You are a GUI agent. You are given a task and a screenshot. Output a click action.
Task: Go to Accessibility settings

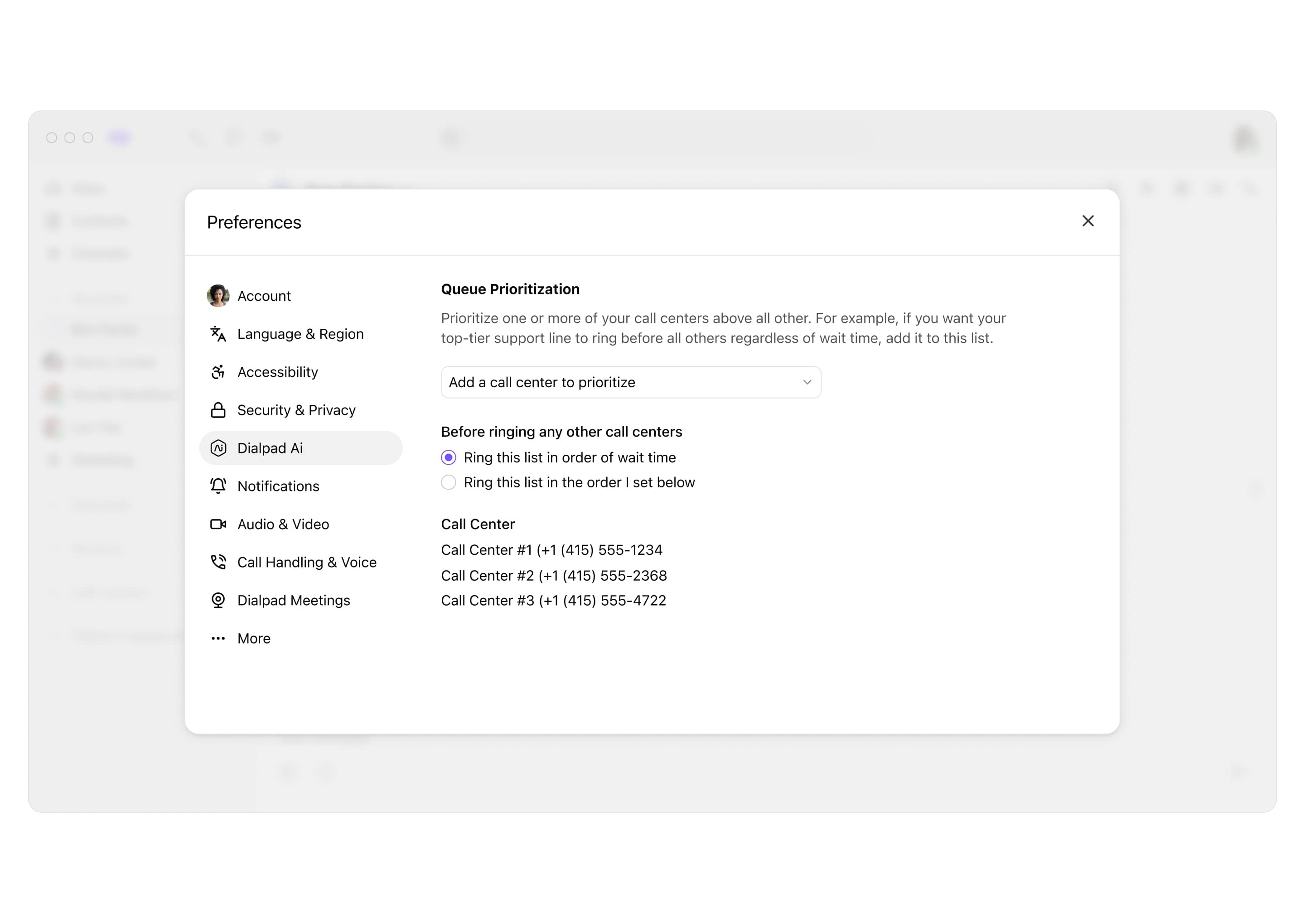click(300, 372)
